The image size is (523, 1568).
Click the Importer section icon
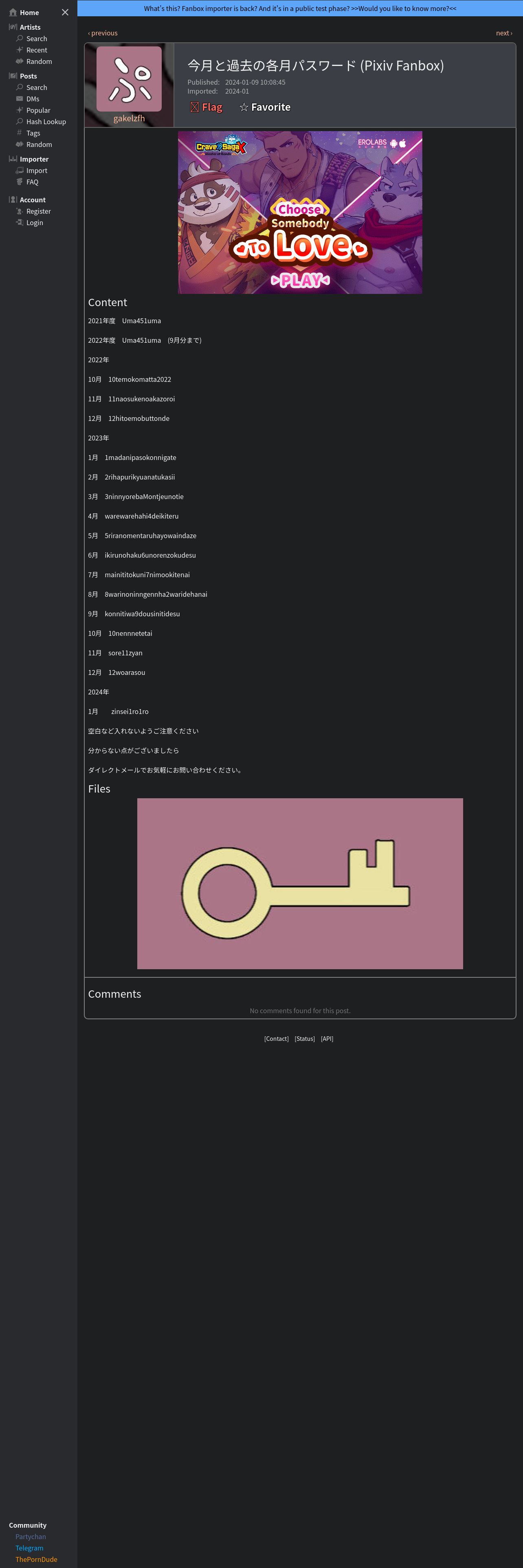pyautogui.click(x=13, y=159)
